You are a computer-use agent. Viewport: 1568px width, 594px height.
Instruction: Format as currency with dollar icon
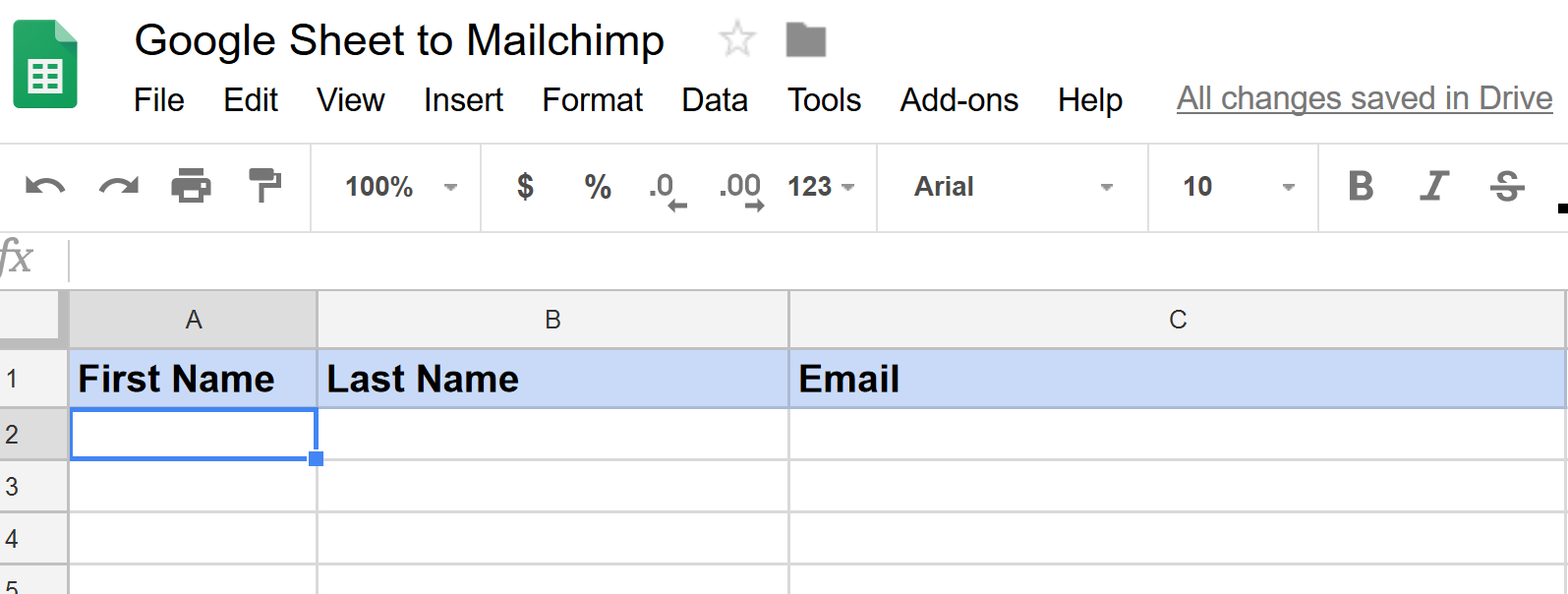525,186
